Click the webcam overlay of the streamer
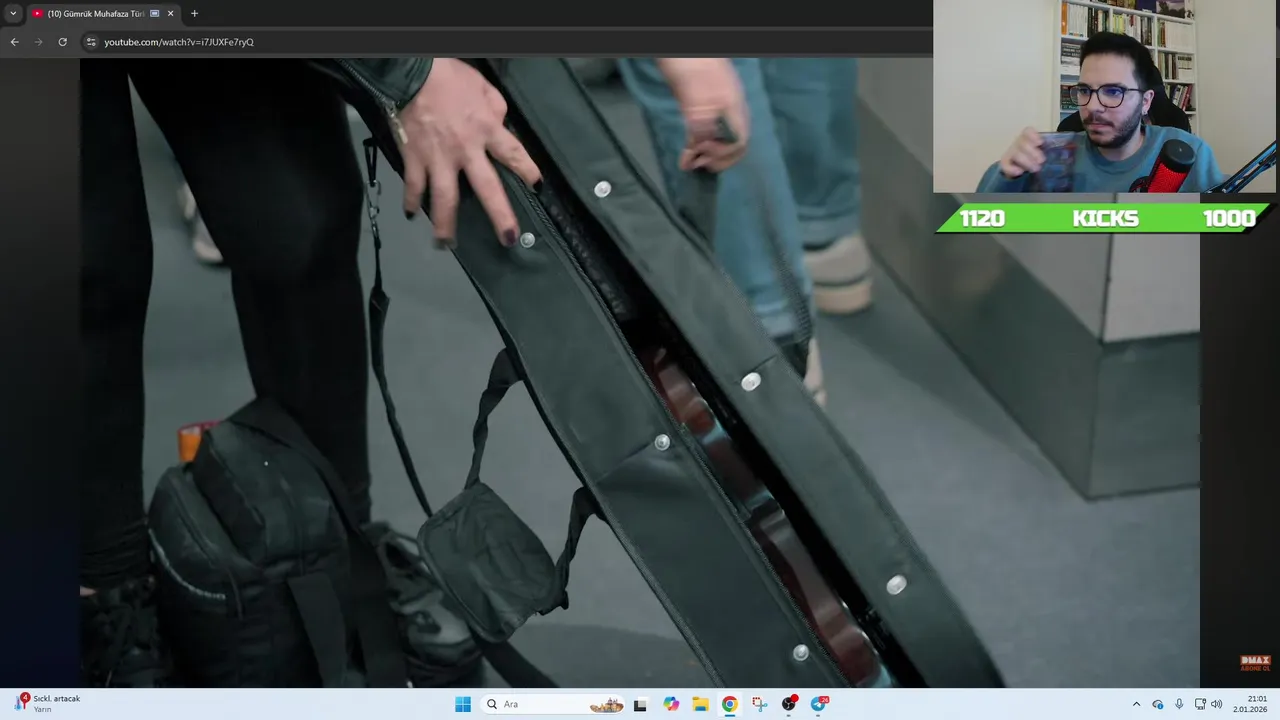Image resolution: width=1280 pixels, height=720 pixels. [x=1106, y=96]
